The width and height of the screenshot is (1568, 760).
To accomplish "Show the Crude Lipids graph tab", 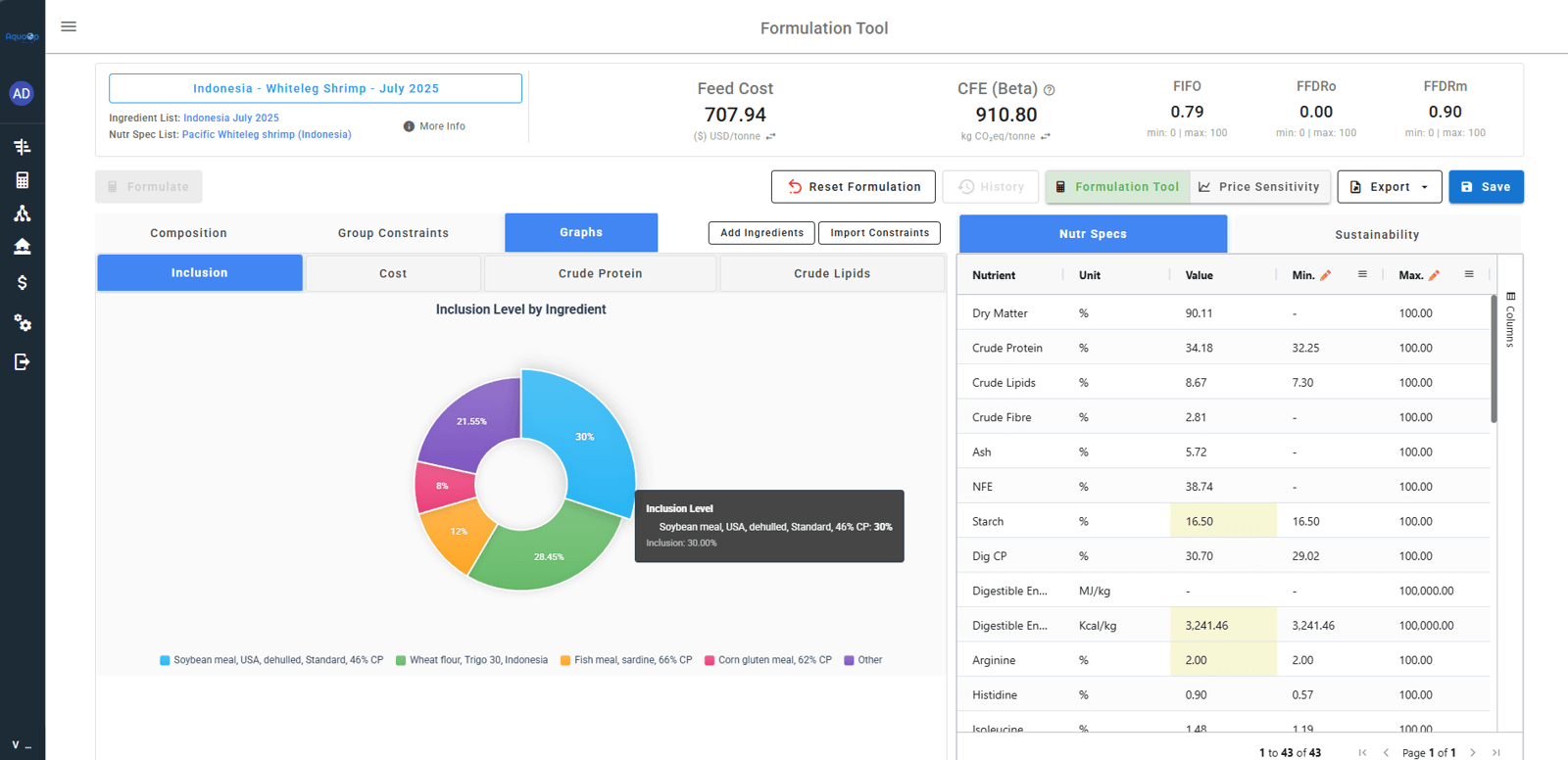I will [832, 273].
